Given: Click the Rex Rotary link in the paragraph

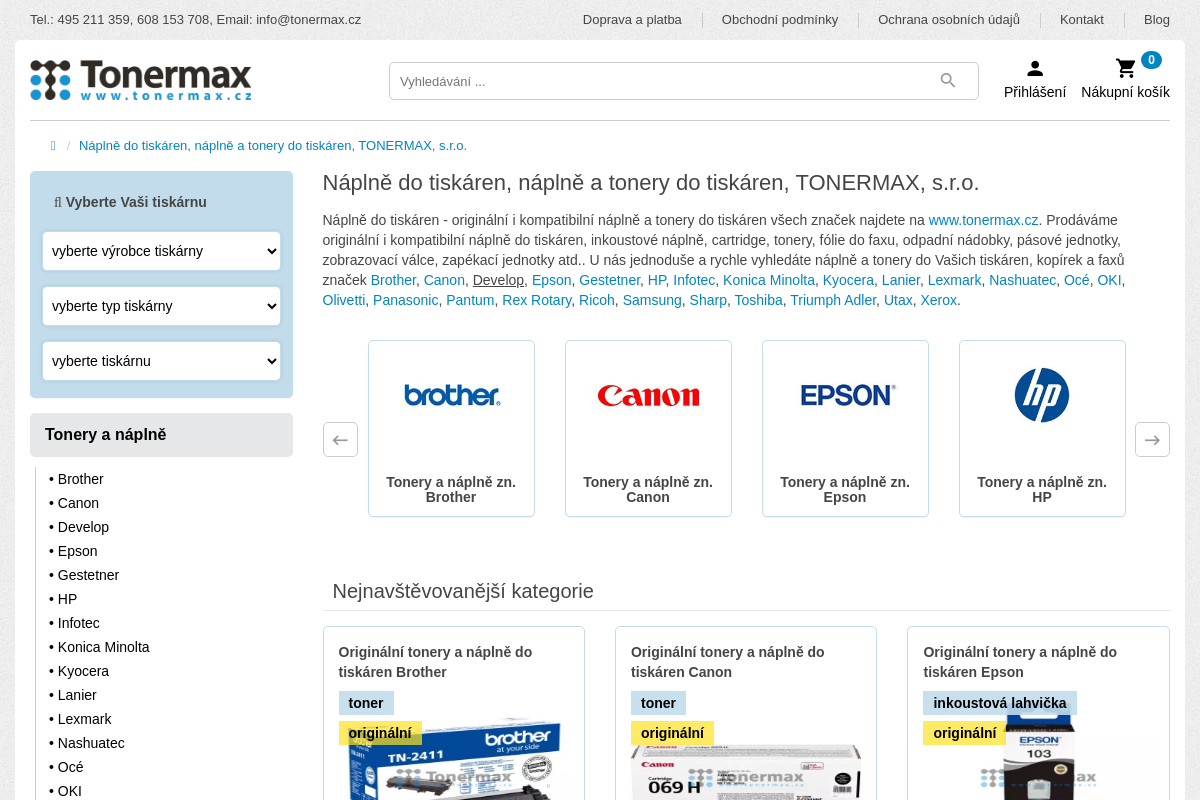Looking at the screenshot, I should pyautogui.click(x=537, y=300).
